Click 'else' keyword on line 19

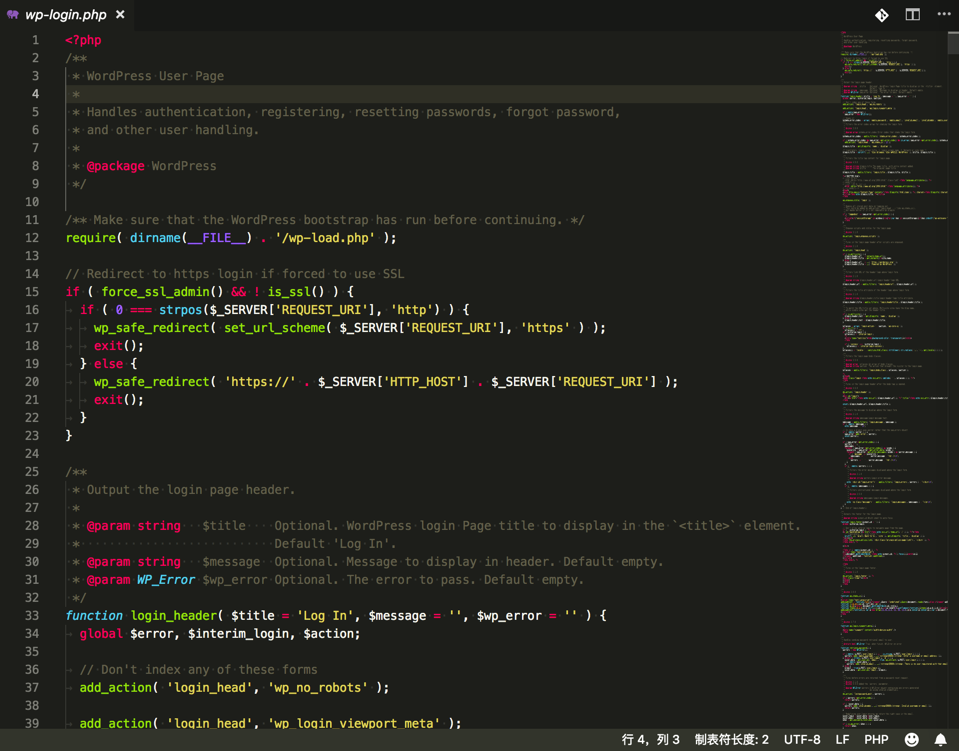click(x=108, y=364)
